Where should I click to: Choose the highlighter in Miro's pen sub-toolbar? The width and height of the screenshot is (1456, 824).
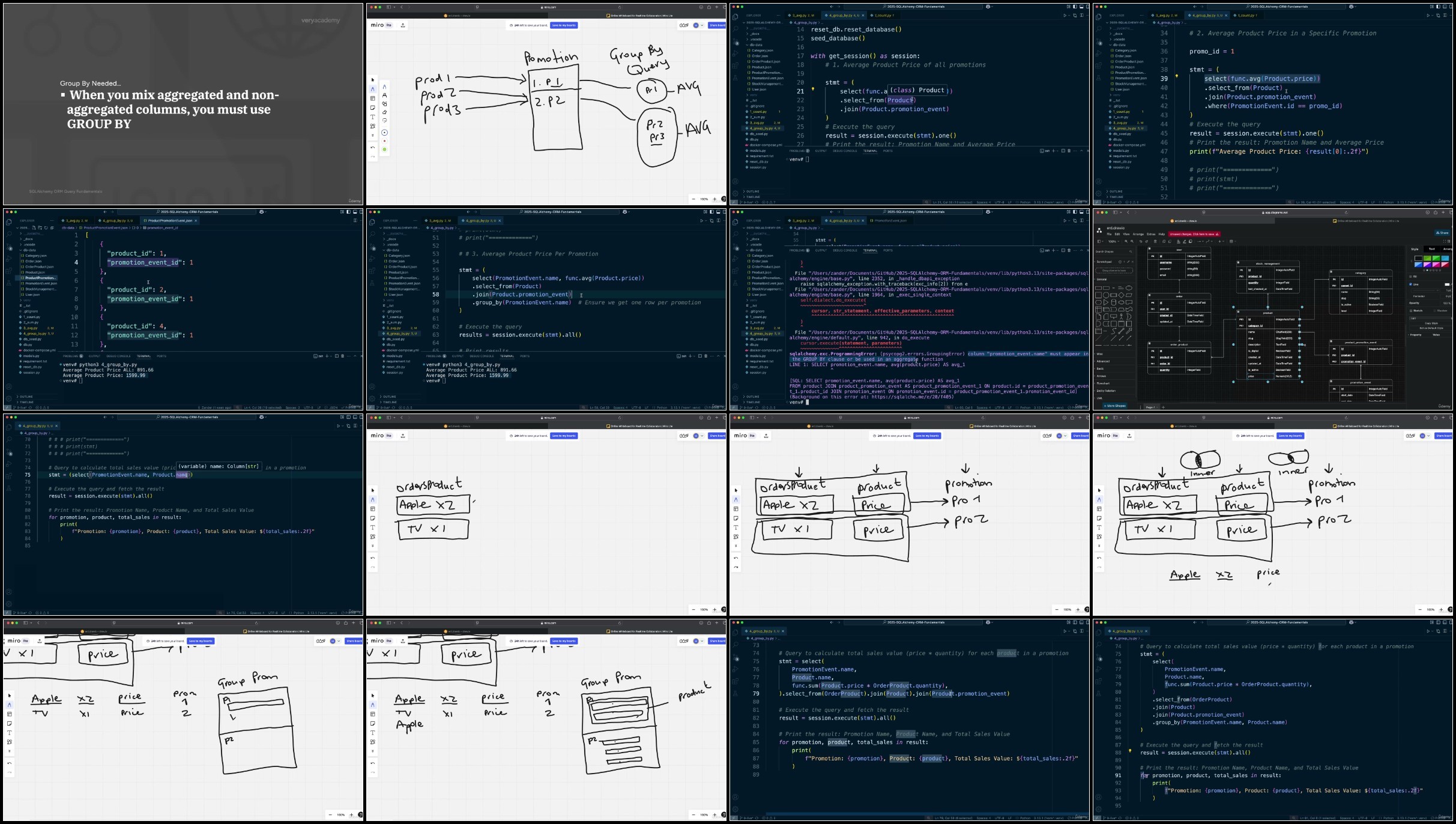point(385,95)
